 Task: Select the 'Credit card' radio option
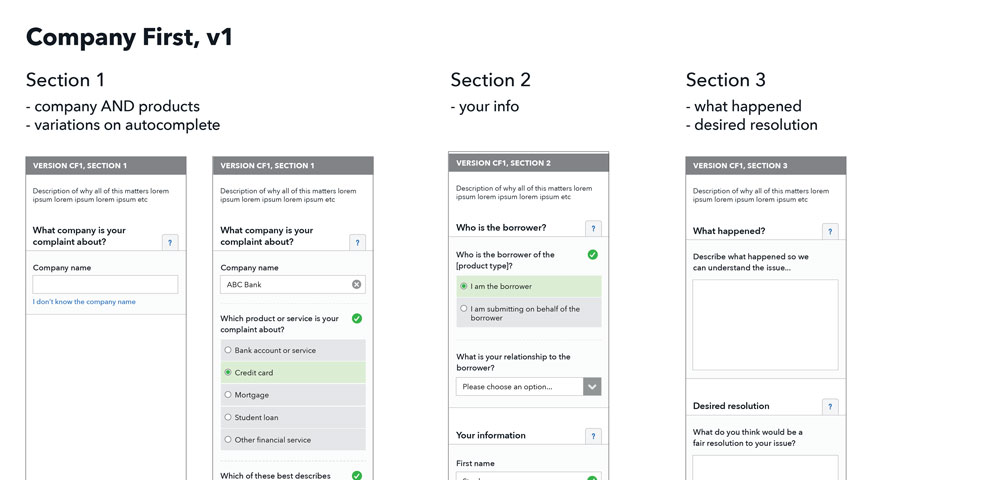(x=228, y=372)
